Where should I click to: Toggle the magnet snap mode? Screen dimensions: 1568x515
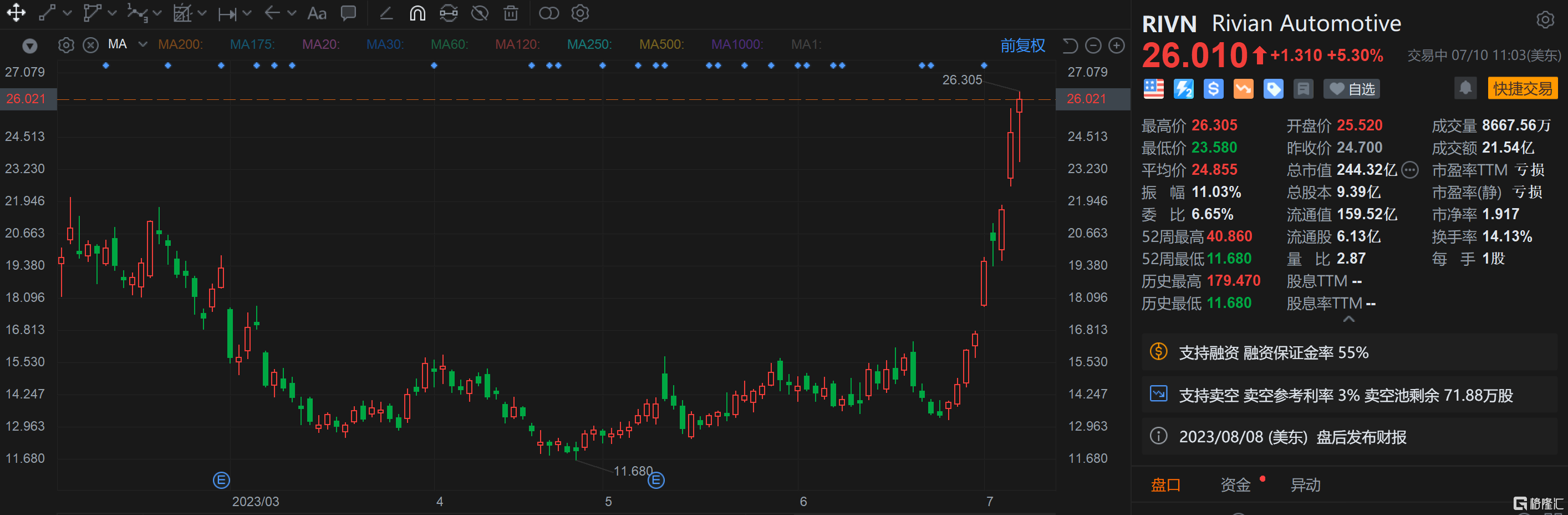[x=418, y=13]
